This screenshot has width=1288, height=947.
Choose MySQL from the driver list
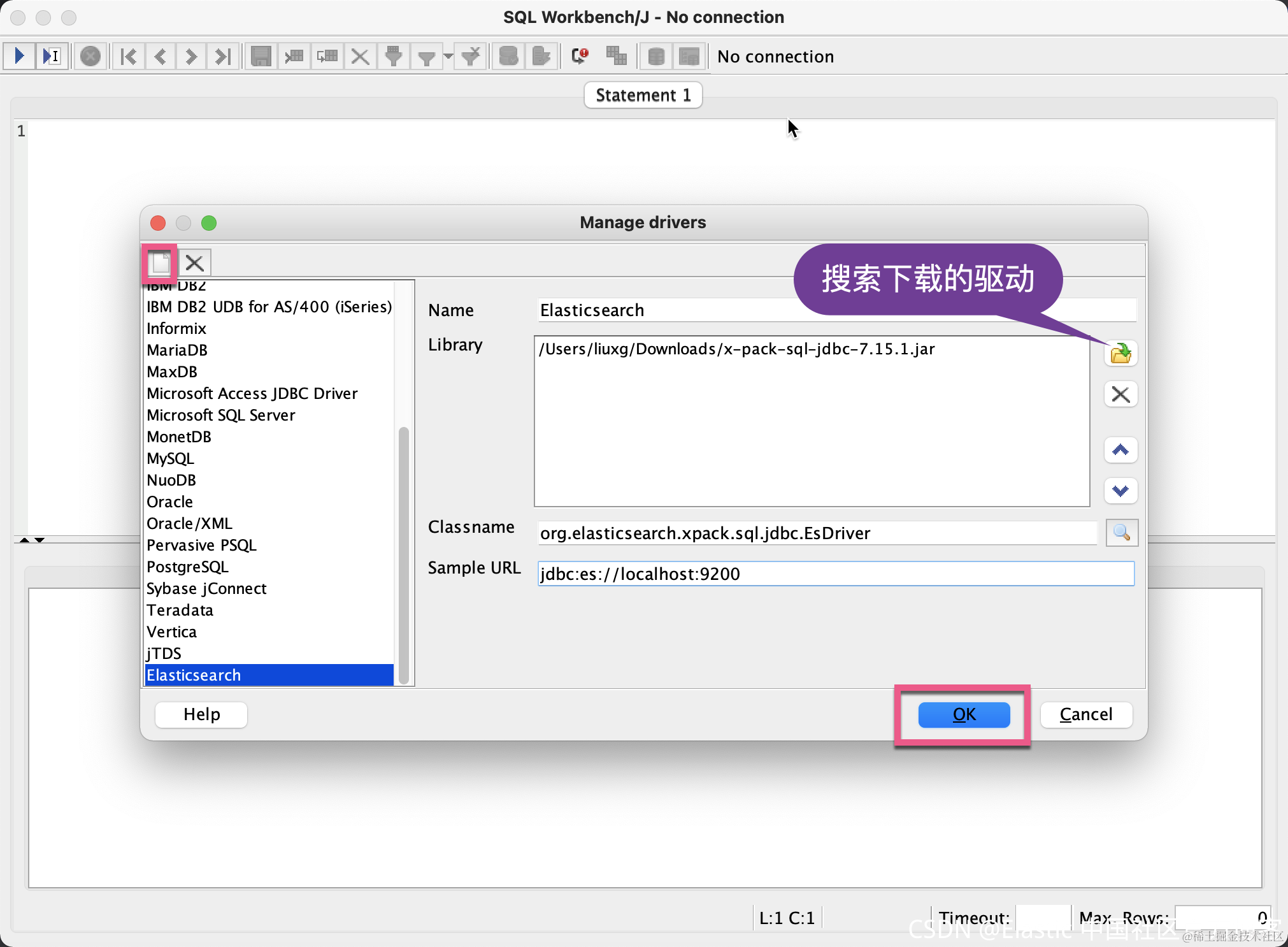[170, 458]
